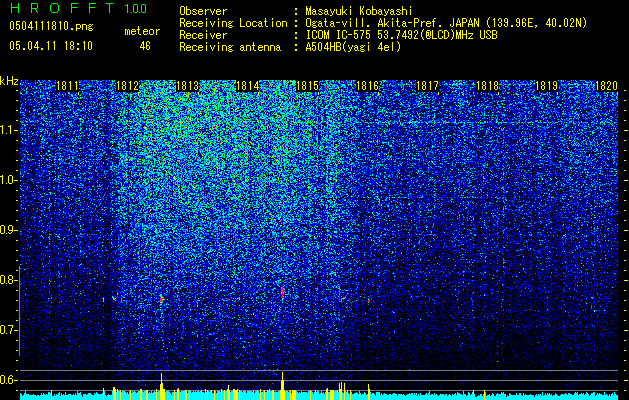The image size is (629, 400).
Task: Click the 0.9 kHz axis label
Action: pyautogui.click(x=9, y=230)
